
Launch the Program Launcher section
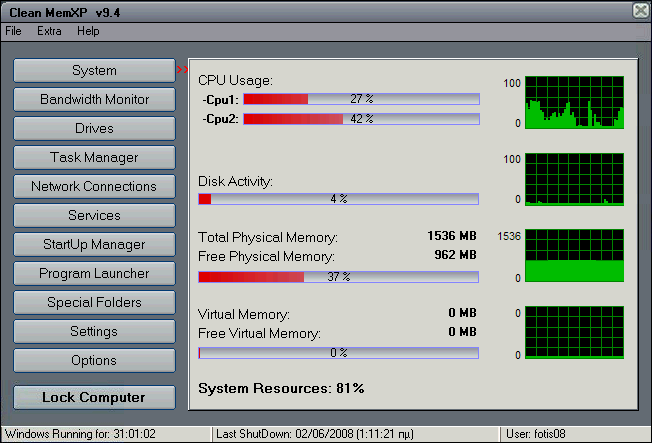coord(94,273)
